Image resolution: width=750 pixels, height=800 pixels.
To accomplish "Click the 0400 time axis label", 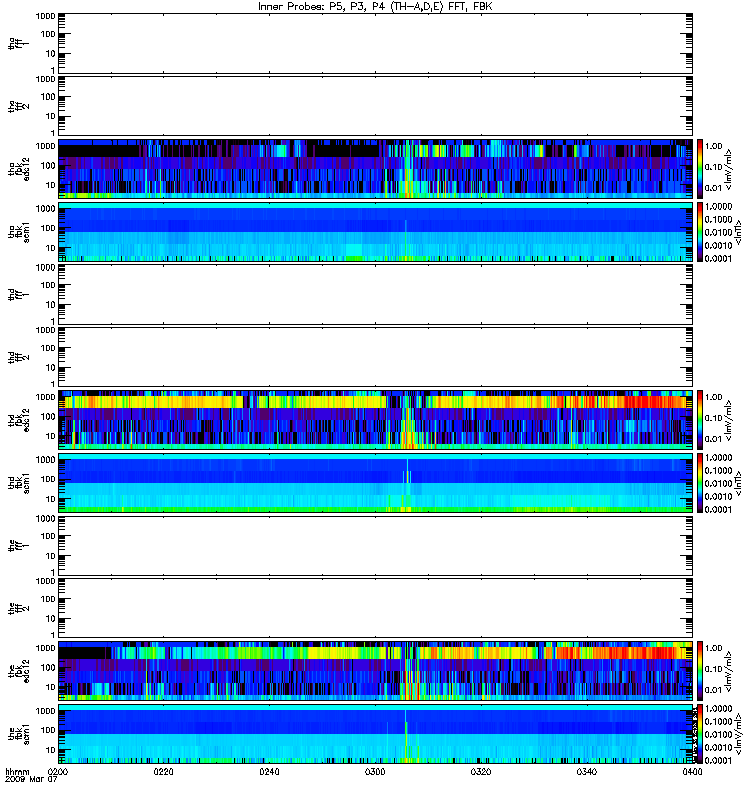I will [692, 771].
